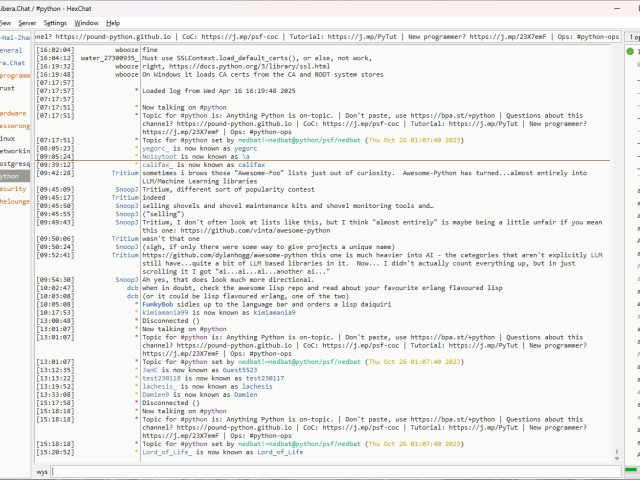Click the 'wys' nickname button
Screen dimensions: 640x480
coord(42,470)
